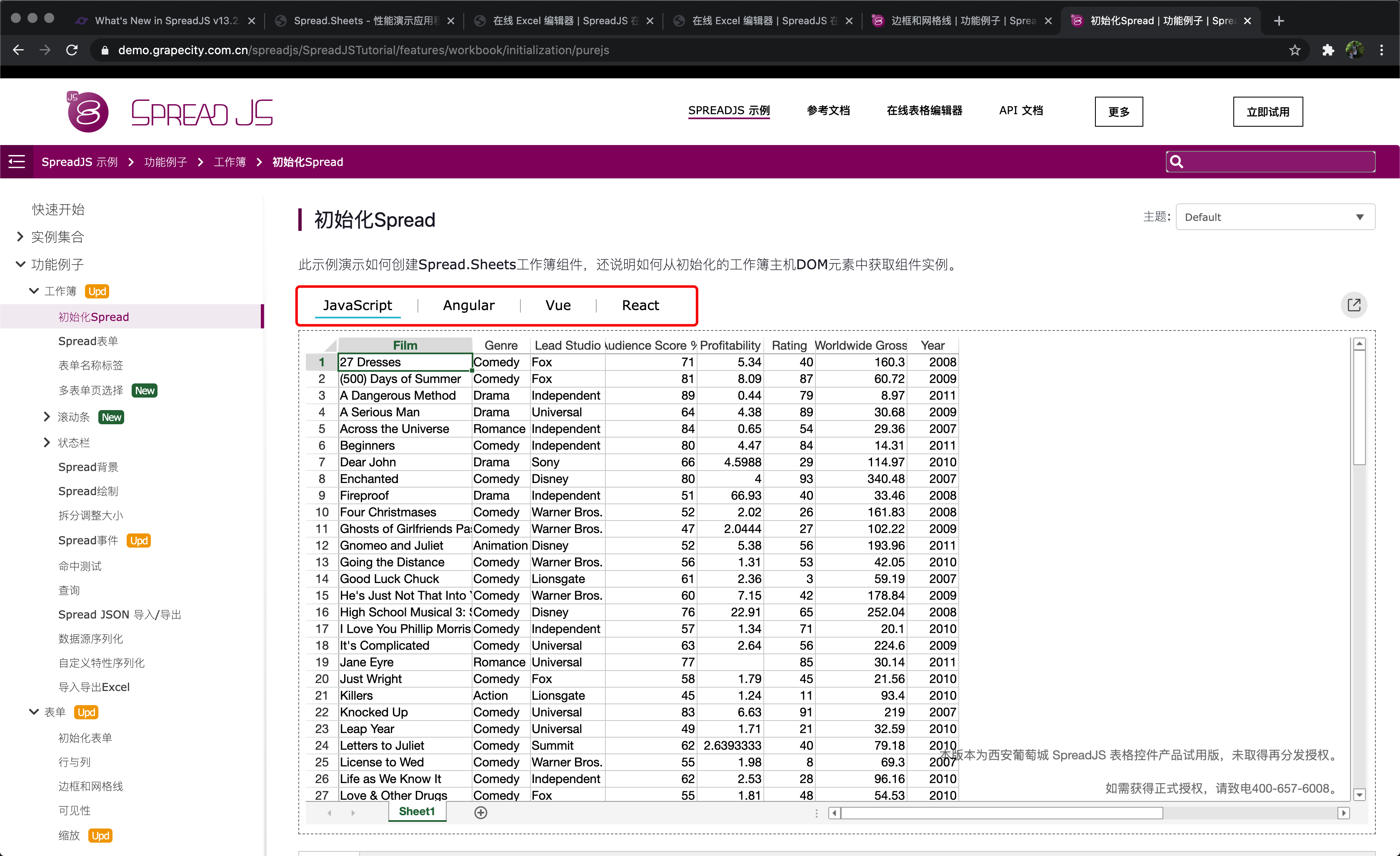Screen dimensions: 1400x856
Task: Click the horizontal scroll left arrow
Action: [x=834, y=813]
